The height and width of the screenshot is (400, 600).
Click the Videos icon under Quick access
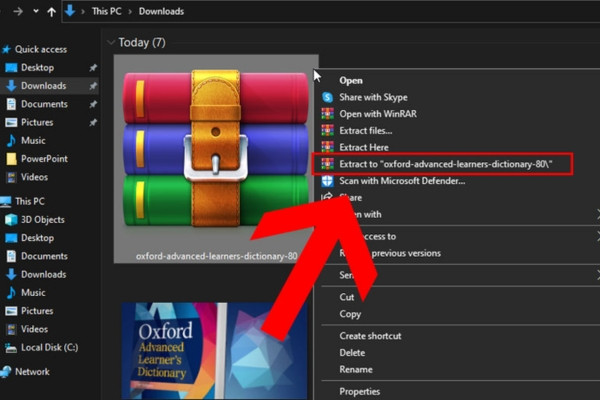coord(11,177)
